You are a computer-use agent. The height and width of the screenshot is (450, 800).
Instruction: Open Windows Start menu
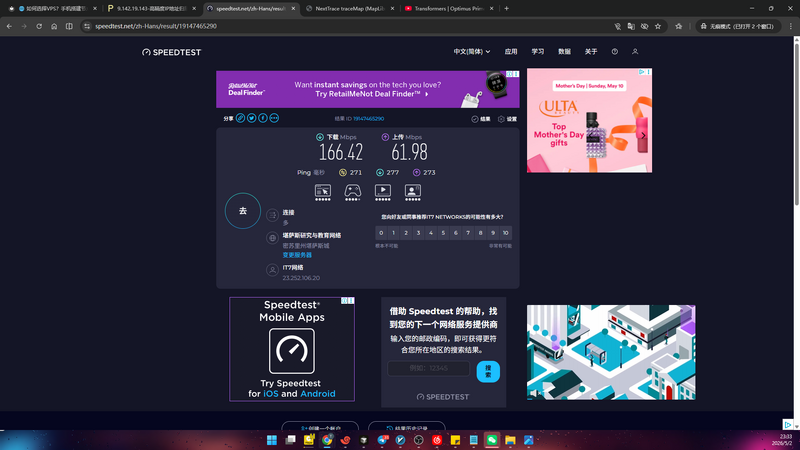point(272,440)
